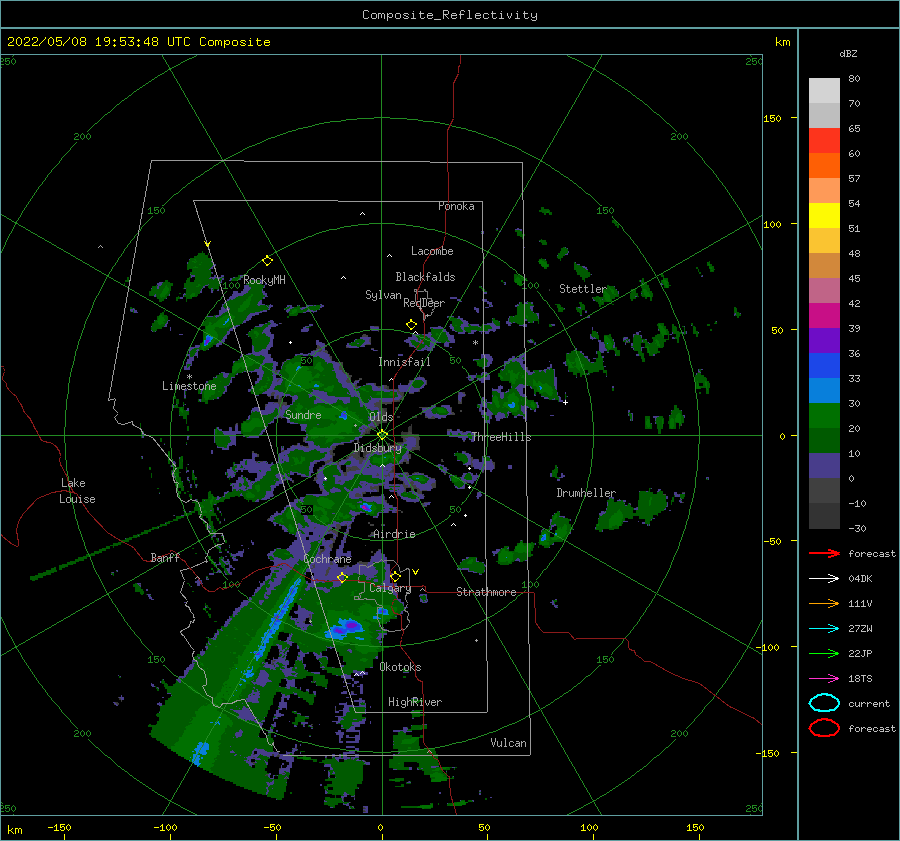
Task: Click the Cochrane label
Action: (x=327, y=559)
